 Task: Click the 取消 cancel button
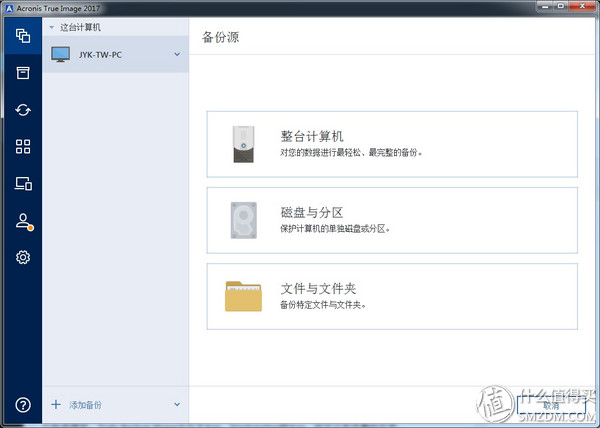click(551, 405)
